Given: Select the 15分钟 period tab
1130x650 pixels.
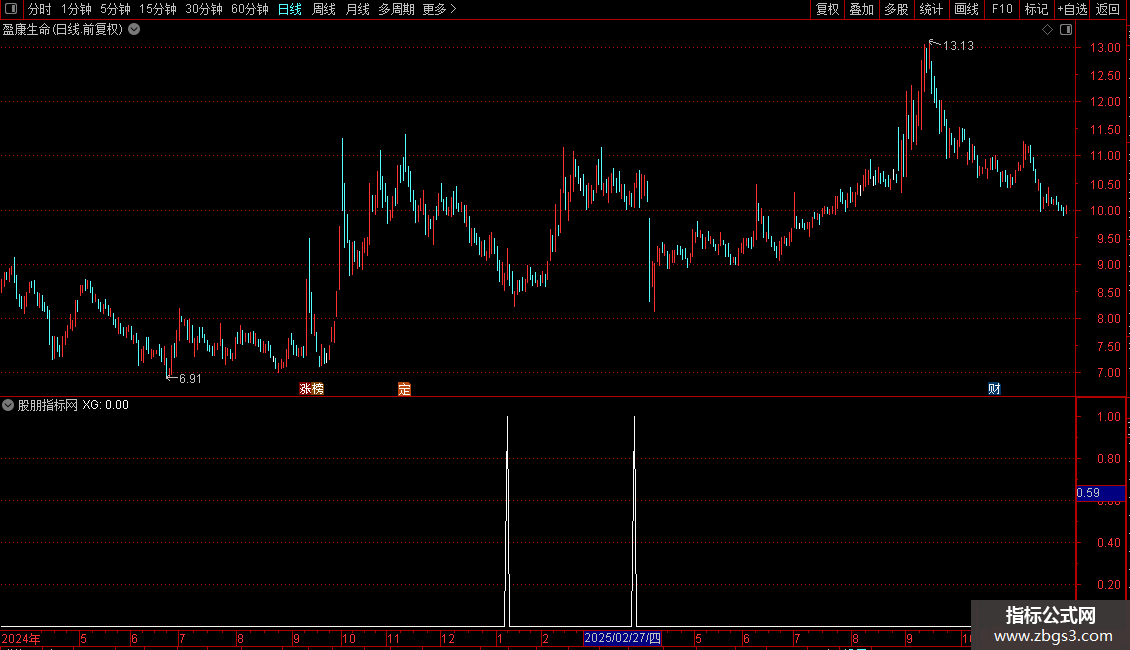Looking at the screenshot, I should tap(158, 9).
